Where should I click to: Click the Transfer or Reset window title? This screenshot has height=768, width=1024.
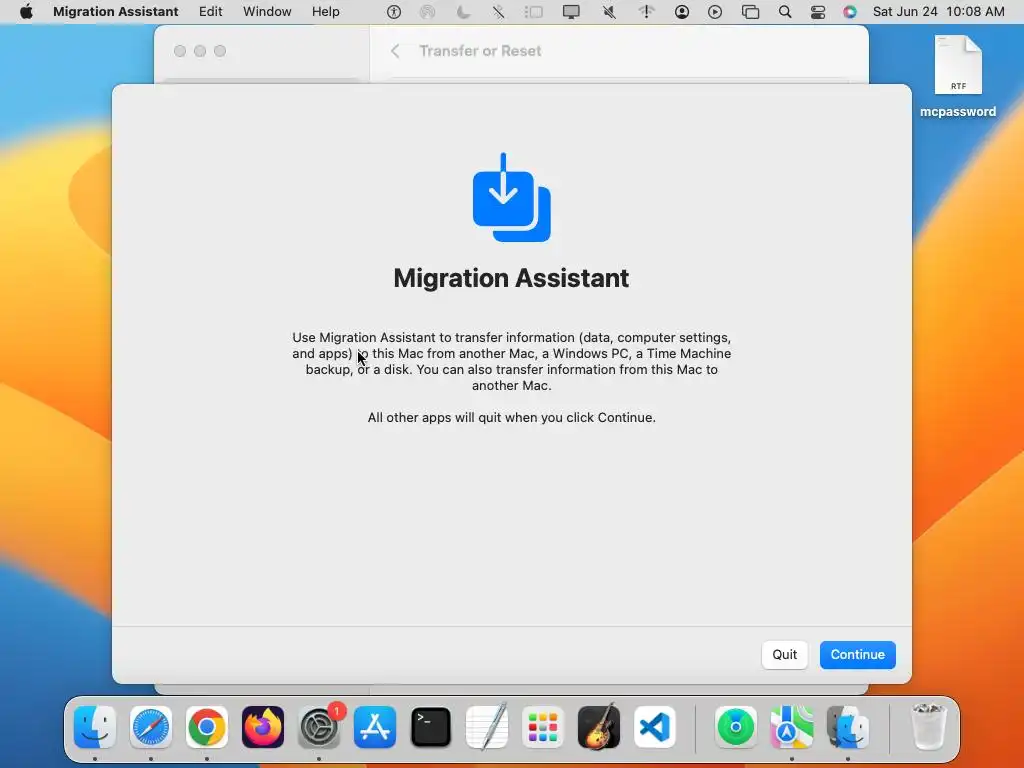click(480, 51)
